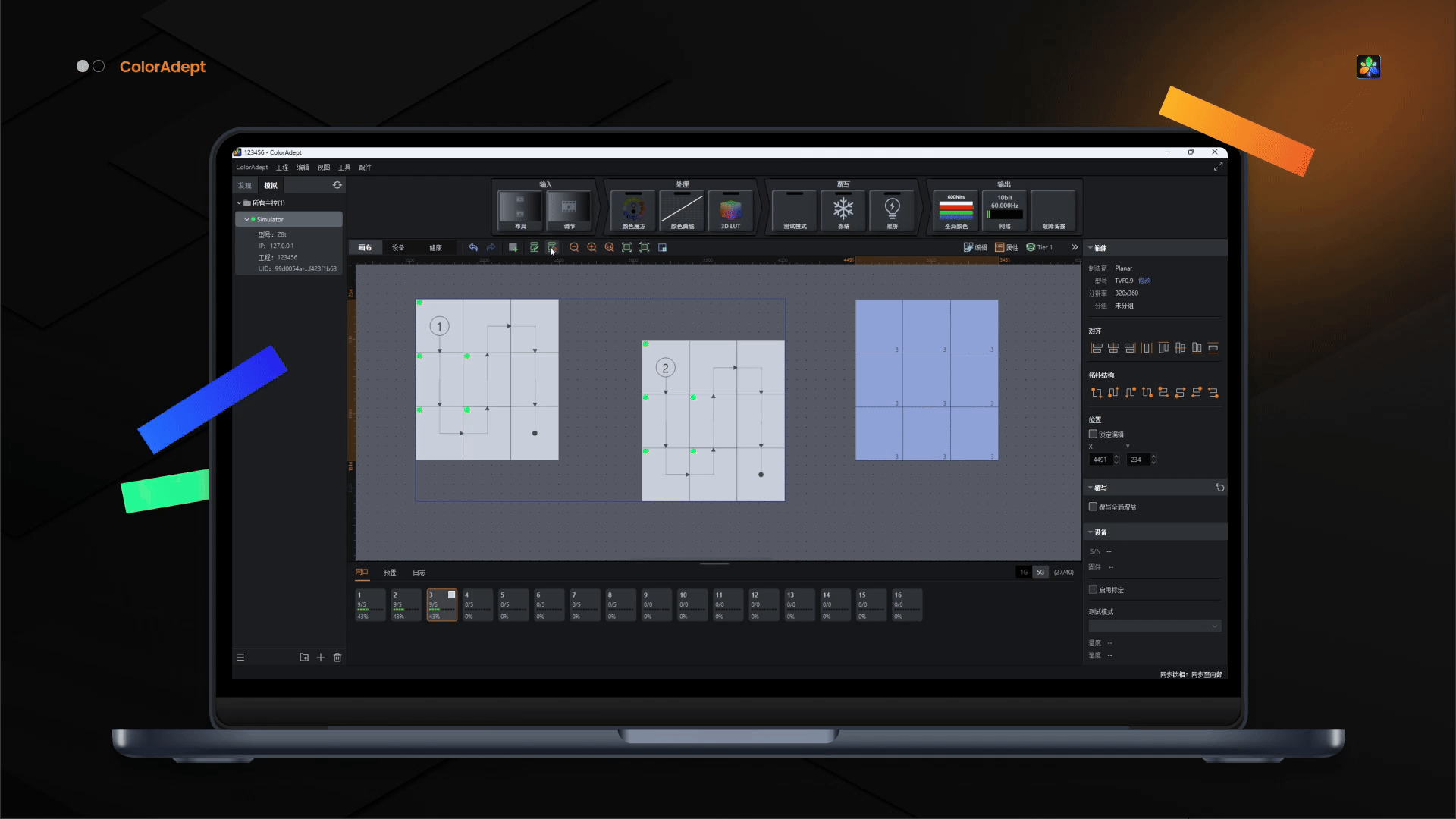1456x819 pixels.
Task: Open the 颜色曲线 color curve module
Action: (x=682, y=210)
